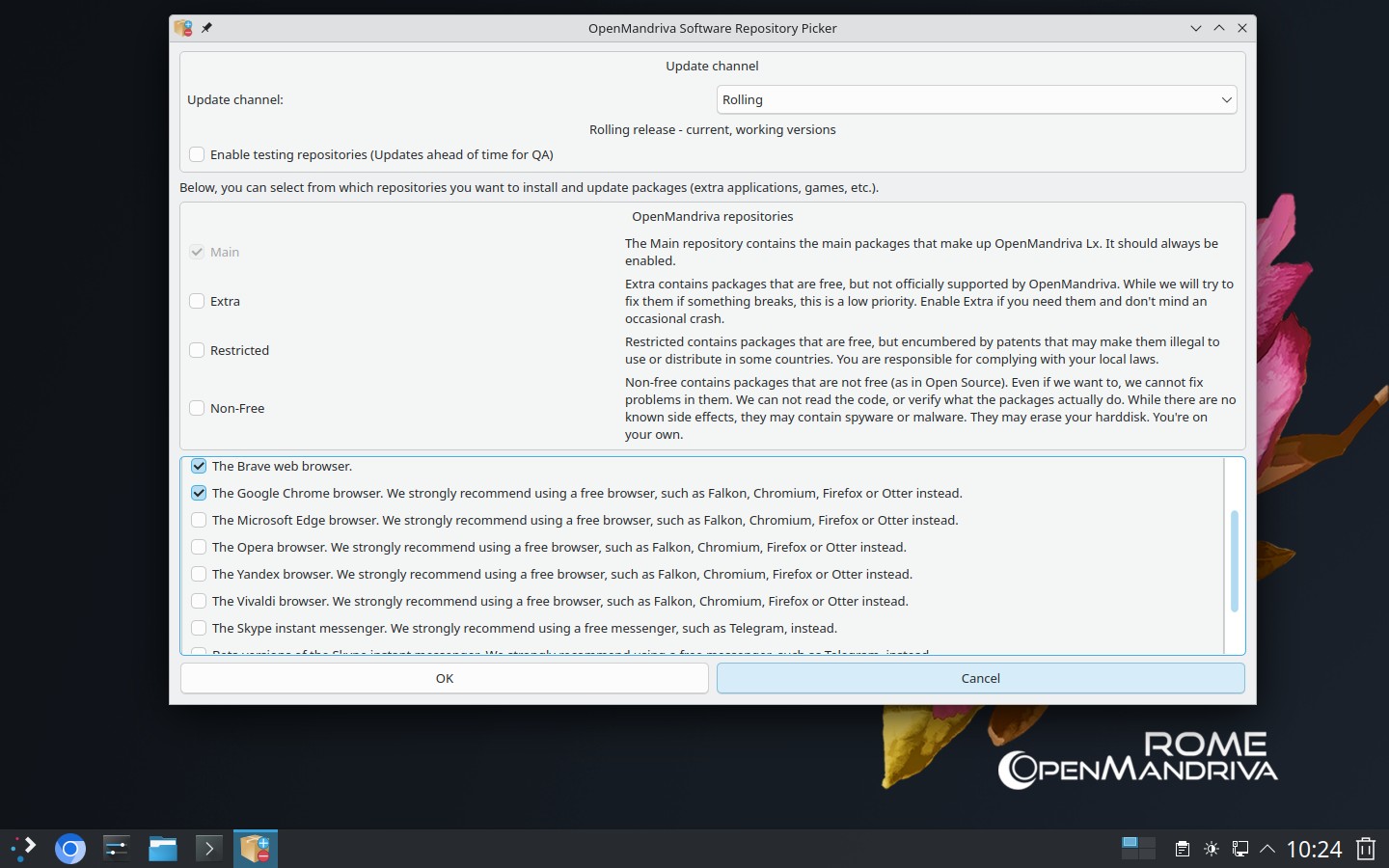Launch Chromium browser from taskbar
The height and width of the screenshot is (868, 1389).
(69, 849)
